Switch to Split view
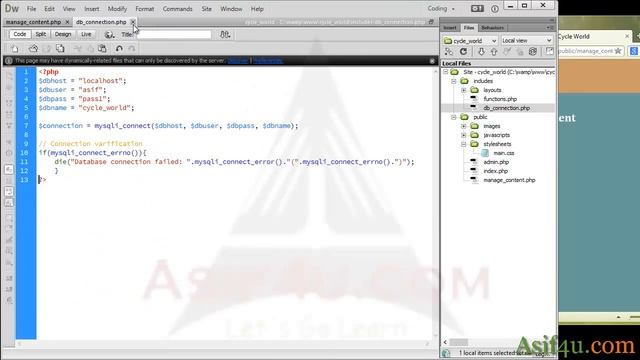640x360 pixels. pyautogui.click(x=40, y=34)
